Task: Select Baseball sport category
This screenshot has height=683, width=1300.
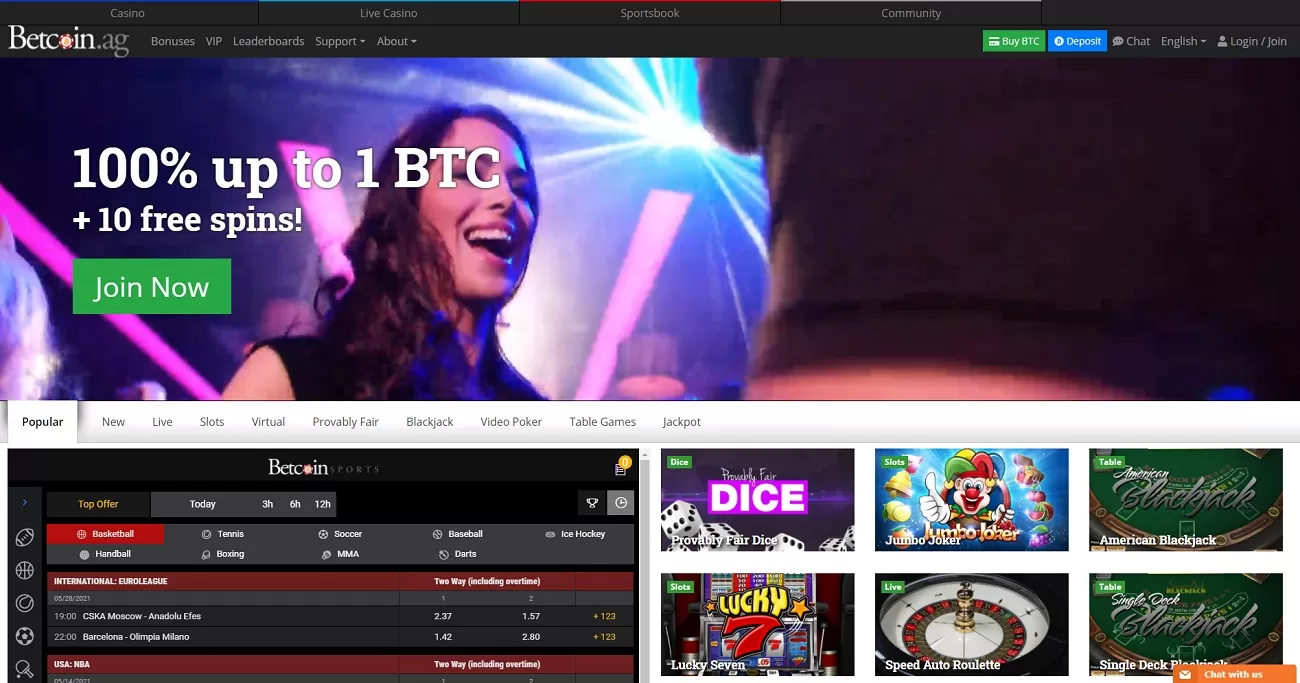Action: coord(458,534)
